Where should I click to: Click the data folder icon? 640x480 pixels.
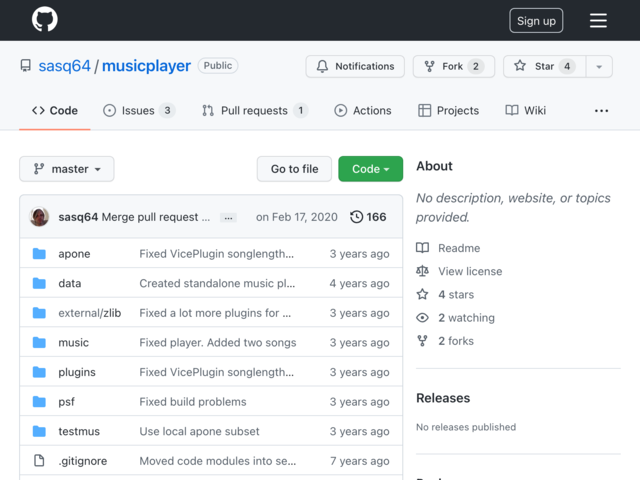point(39,283)
